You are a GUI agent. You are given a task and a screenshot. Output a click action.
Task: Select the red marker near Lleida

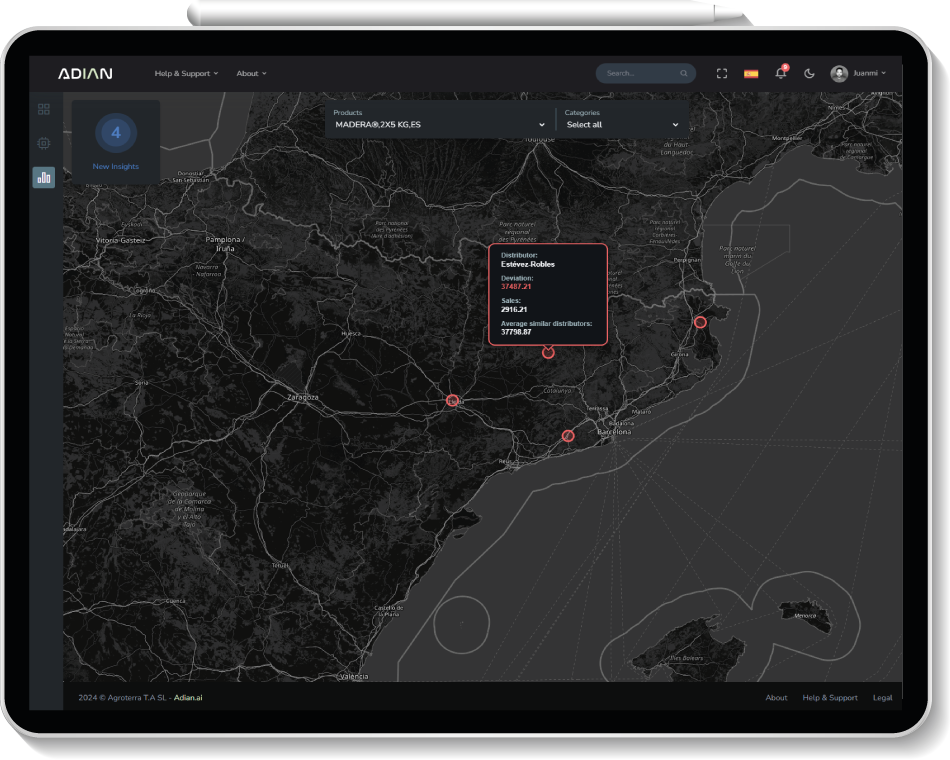click(452, 400)
